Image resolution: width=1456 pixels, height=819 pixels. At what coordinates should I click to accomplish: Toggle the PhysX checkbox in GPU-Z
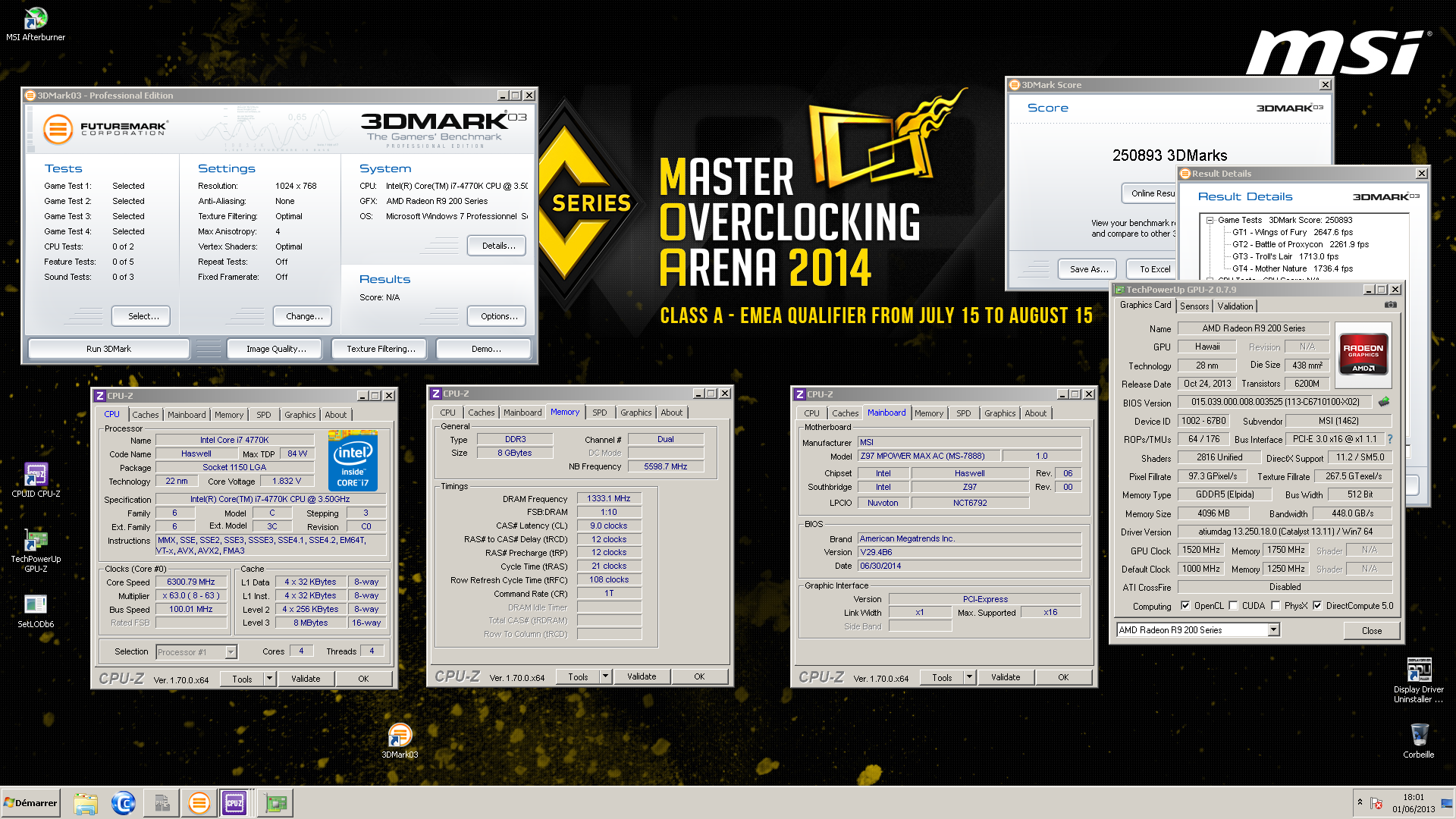click(1276, 605)
